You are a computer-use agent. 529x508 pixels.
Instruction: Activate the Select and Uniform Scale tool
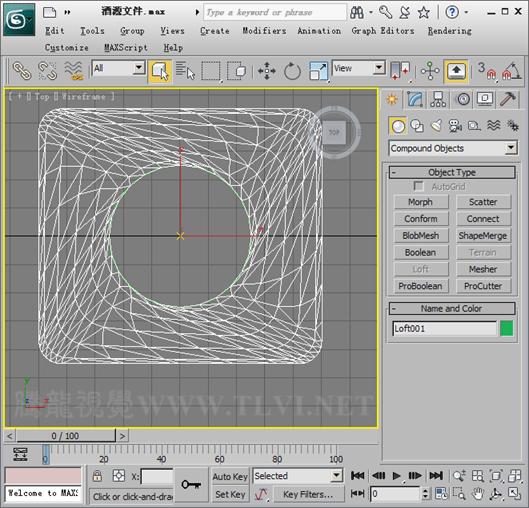tap(318, 71)
